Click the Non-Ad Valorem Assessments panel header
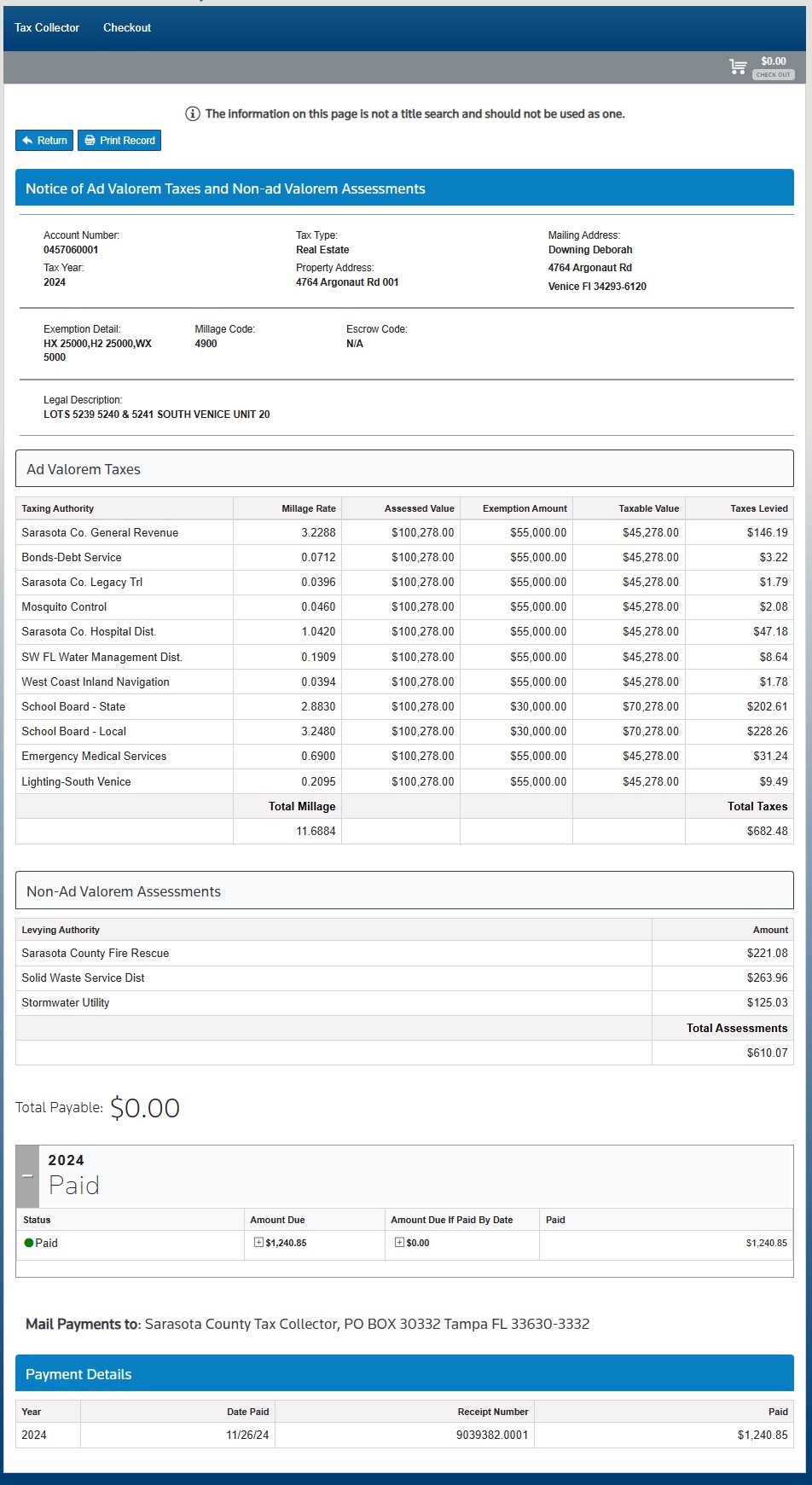Image resolution: width=812 pixels, height=1485 pixels. (x=404, y=891)
